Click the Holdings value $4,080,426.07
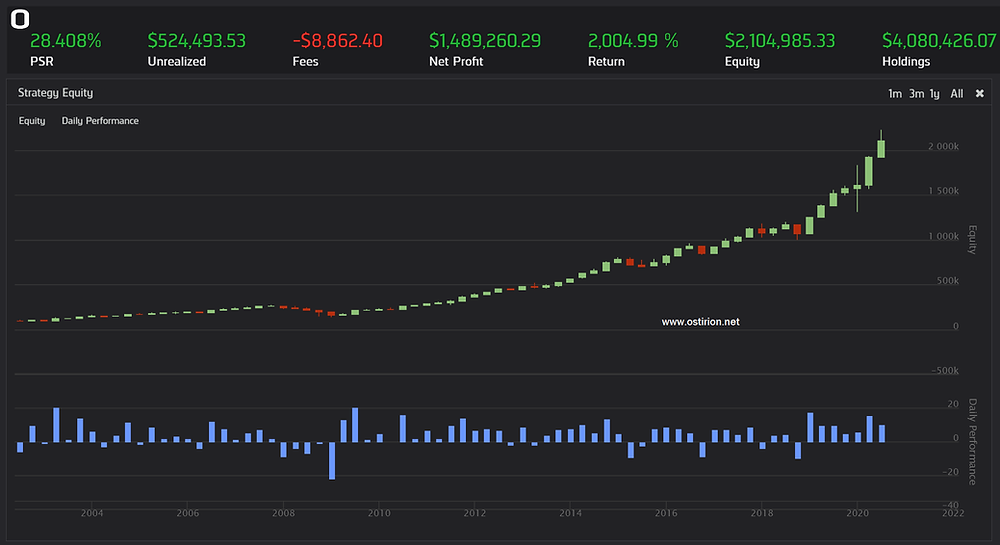1000x545 pixels. tap(939, 41)
